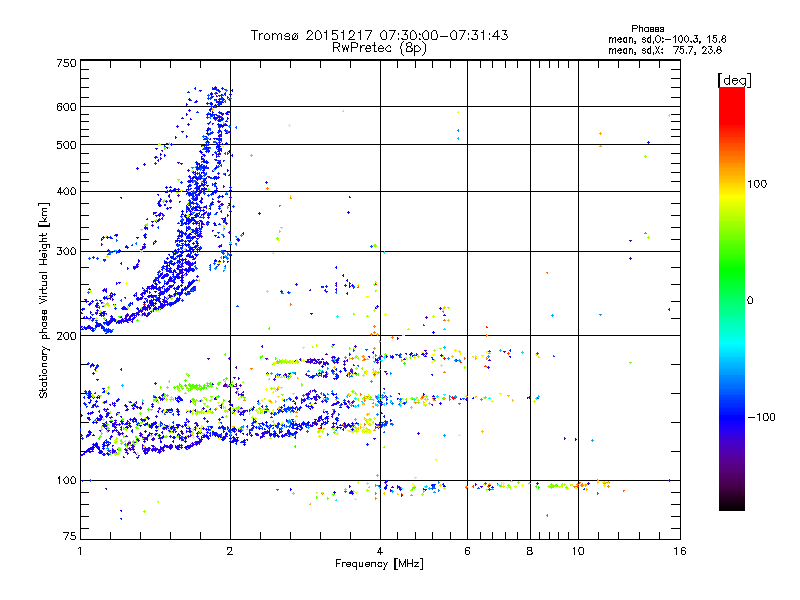Click the x-axis frequency label "10"

[578, 551]
